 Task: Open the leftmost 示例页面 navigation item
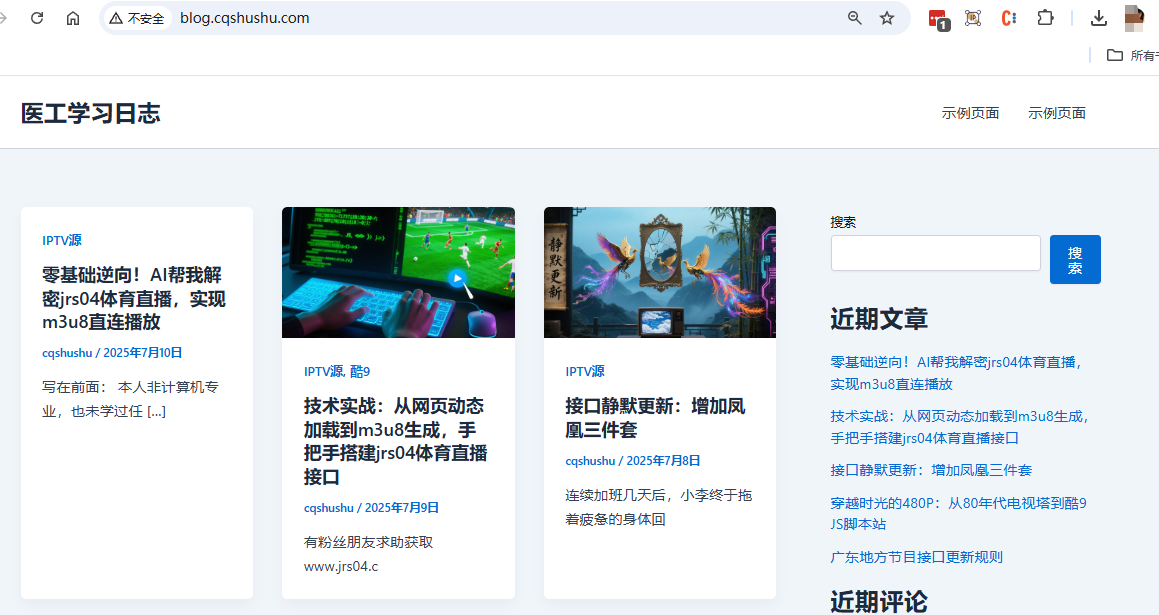tap(970, 113)
